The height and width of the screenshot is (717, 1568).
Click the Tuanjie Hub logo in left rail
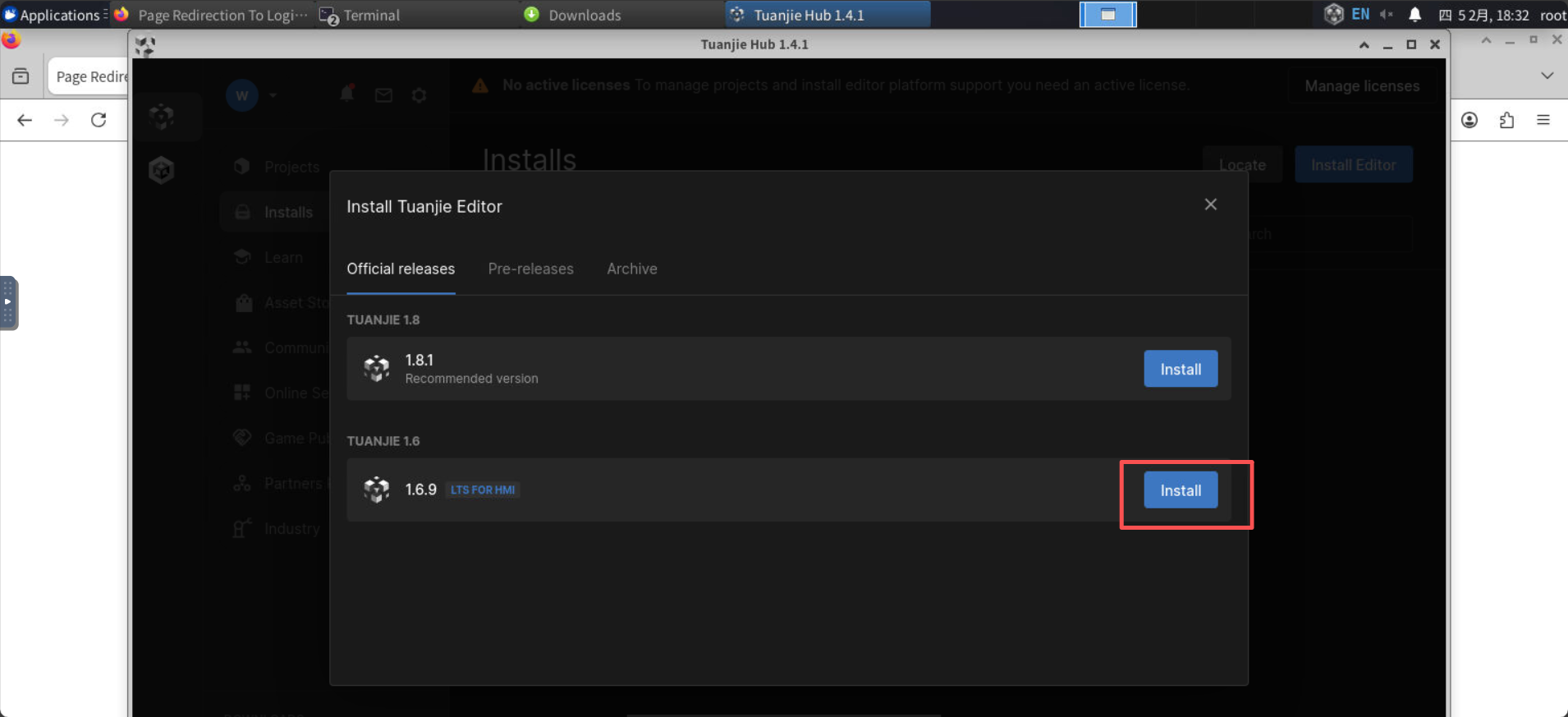pyautogui.click(x=162, y=117)
